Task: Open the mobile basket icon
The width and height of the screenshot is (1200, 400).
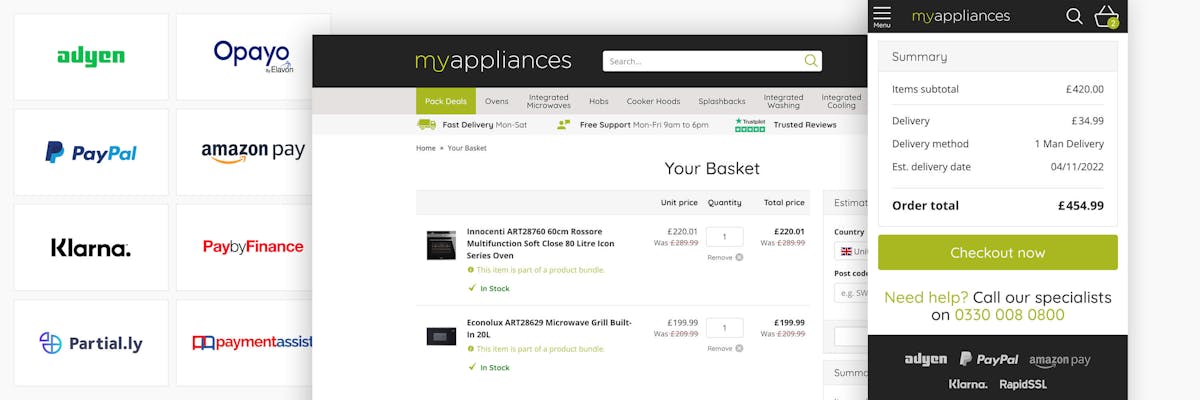Action: click(1106, 16)
